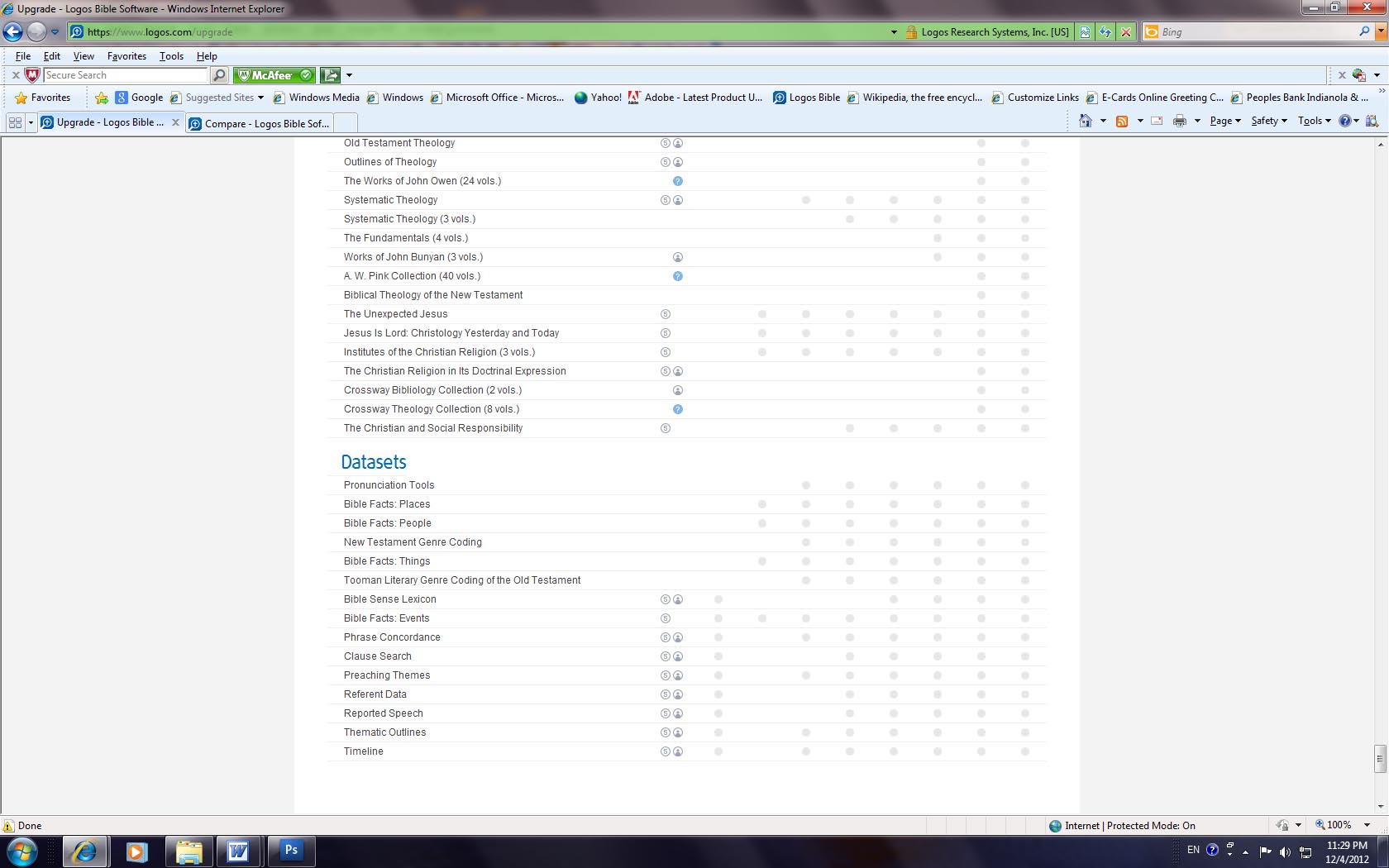Click the green McAfee SiteAdvisor badge
Screen dimensions: 1389x868
tap(274, 75)
